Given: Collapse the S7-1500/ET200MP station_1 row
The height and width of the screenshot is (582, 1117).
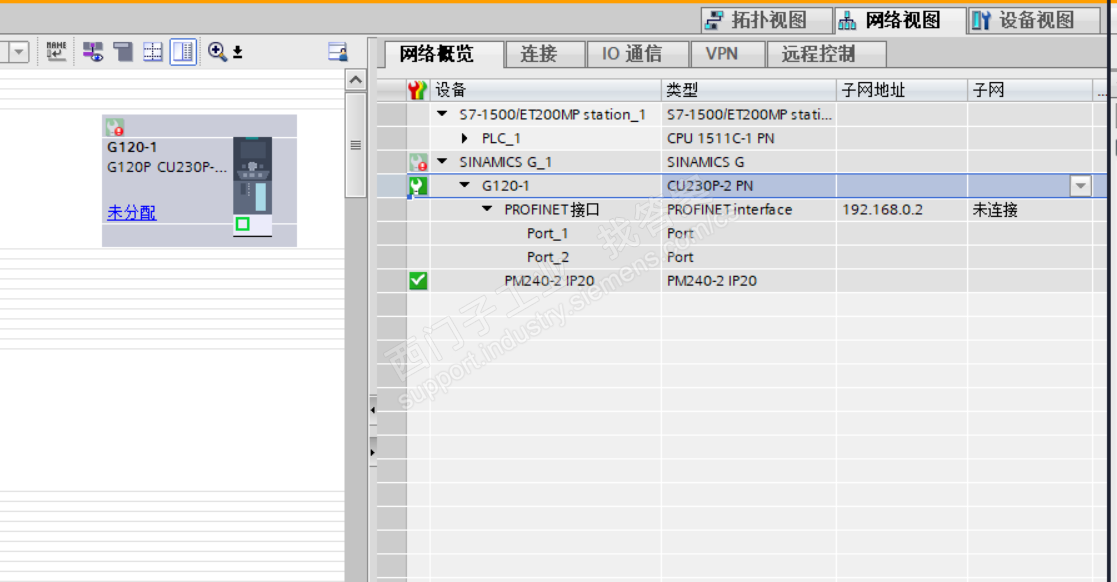Looking at the screenshot, I should [x=442, y=114].
